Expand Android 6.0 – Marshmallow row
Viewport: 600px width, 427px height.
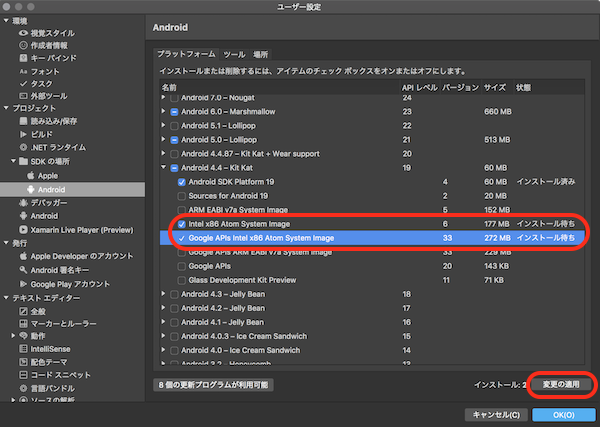[x=164, y=111]
